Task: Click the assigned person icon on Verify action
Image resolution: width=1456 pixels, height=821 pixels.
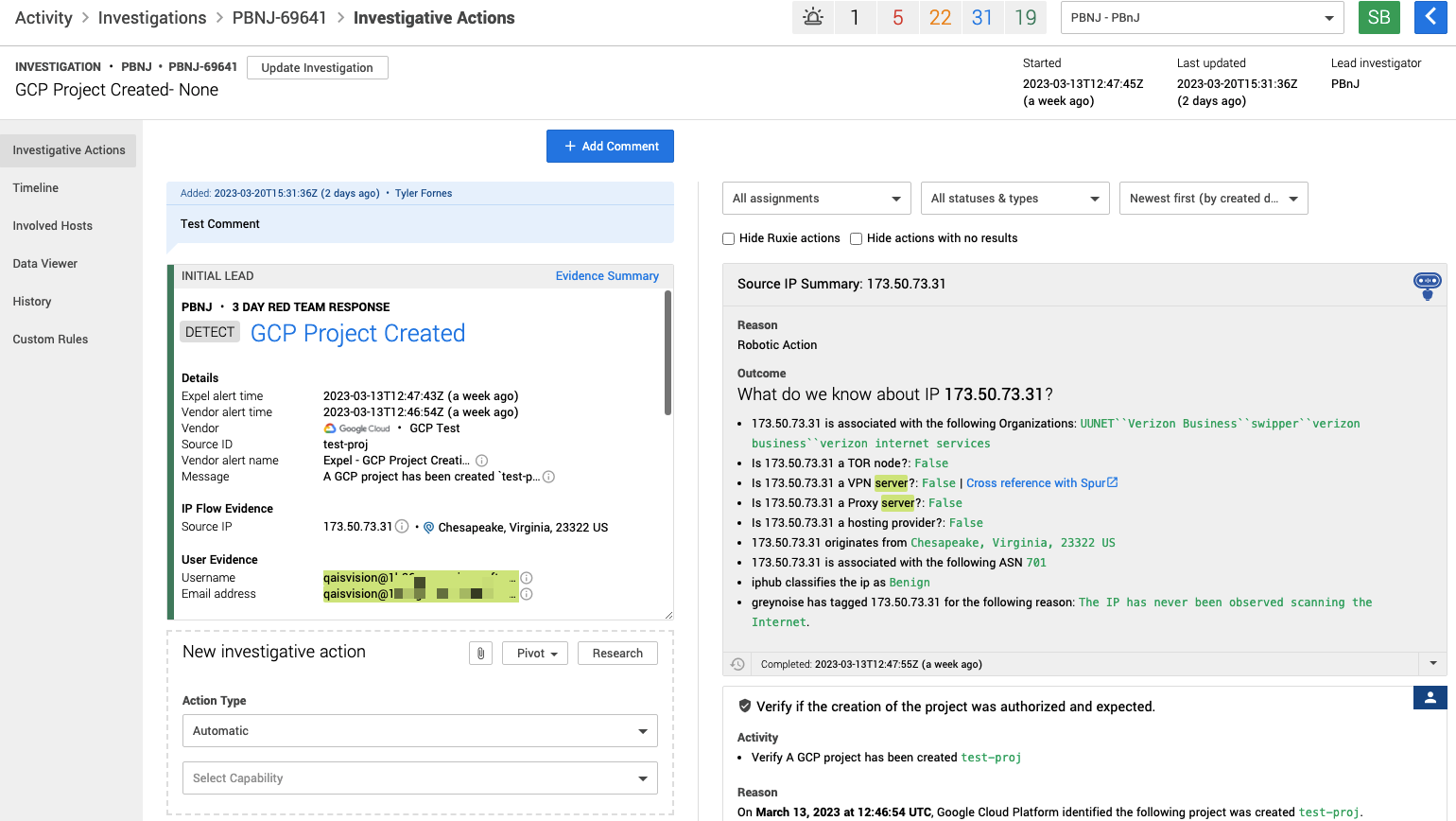Action: (x=1430, y=697)
